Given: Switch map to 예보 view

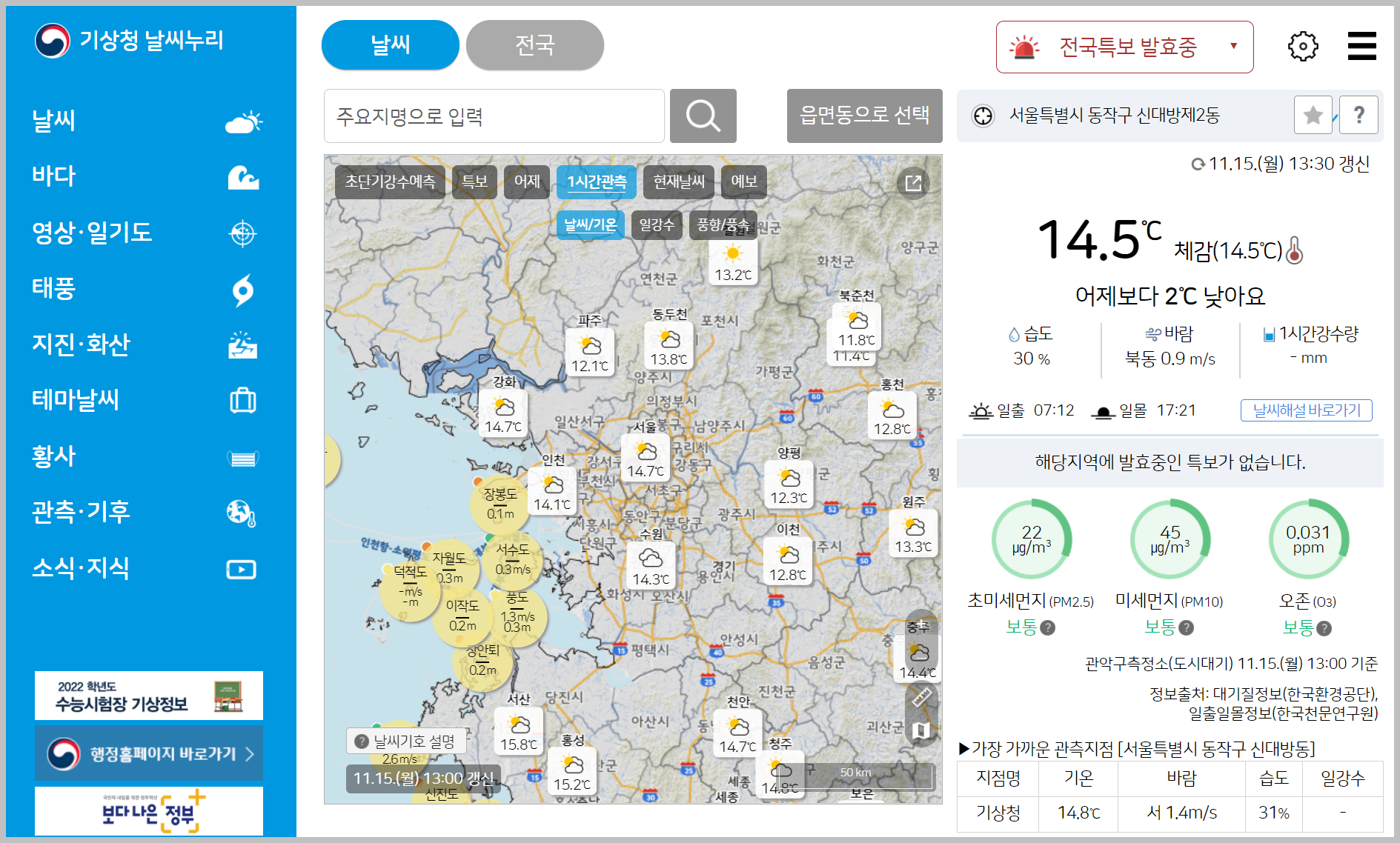Looking at the screenshot, I should 743,181.
